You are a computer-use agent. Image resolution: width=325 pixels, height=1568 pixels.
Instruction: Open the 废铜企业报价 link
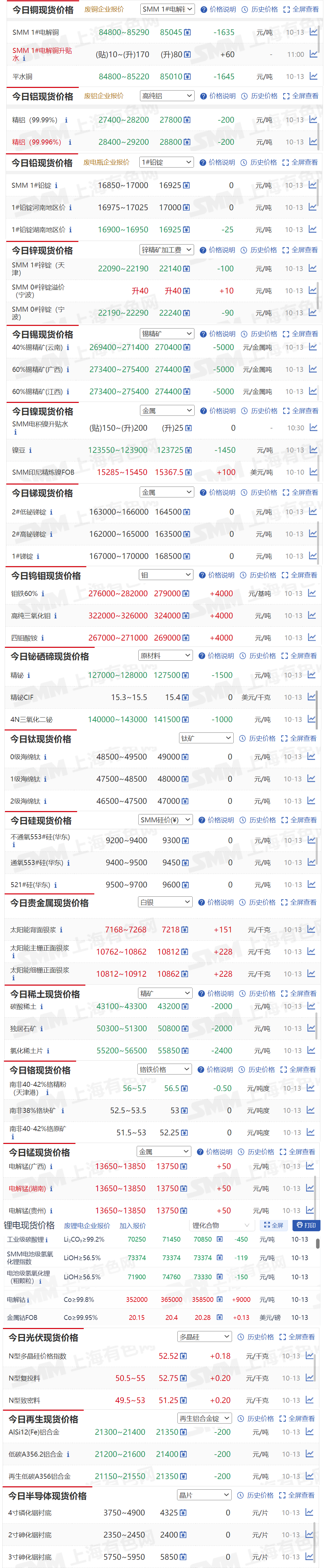coord(104,9)
